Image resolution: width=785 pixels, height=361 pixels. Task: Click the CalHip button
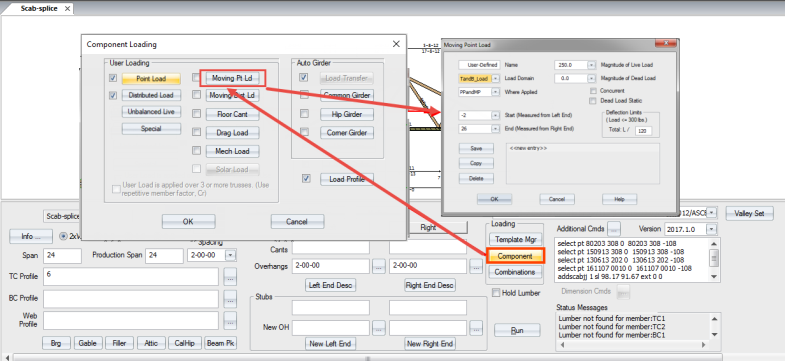point(185,343)
